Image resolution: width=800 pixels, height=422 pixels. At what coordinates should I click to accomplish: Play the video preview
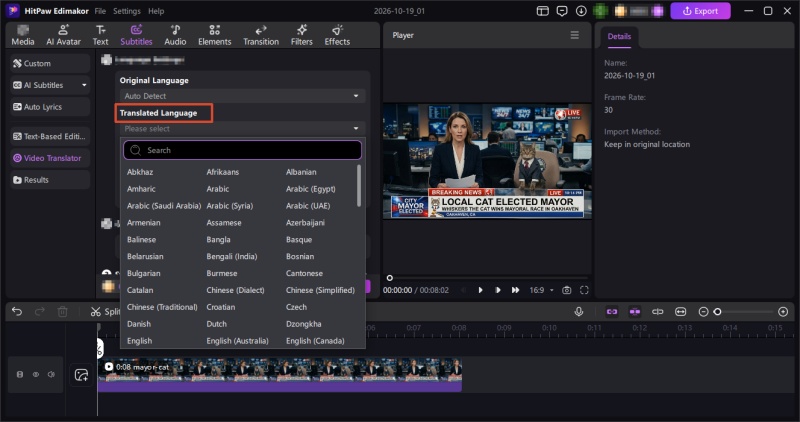click(480, 290)
